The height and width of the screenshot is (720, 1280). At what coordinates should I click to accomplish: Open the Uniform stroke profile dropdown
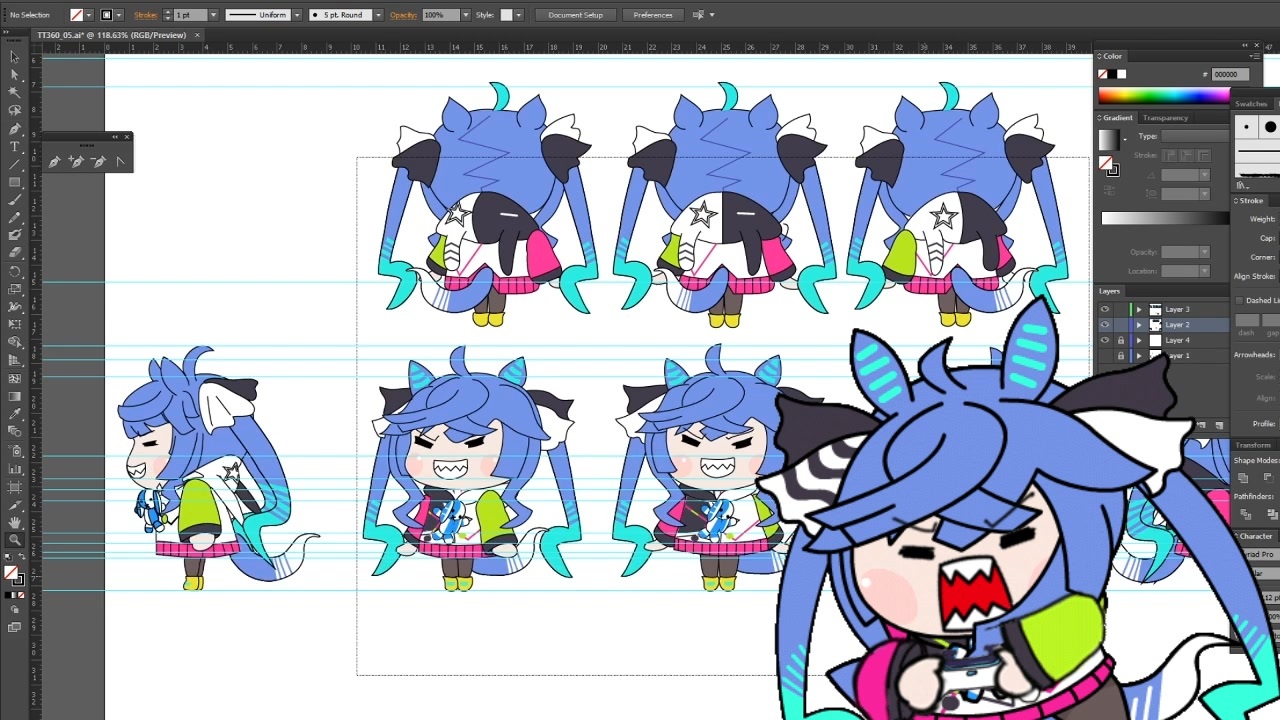[297, 15]
